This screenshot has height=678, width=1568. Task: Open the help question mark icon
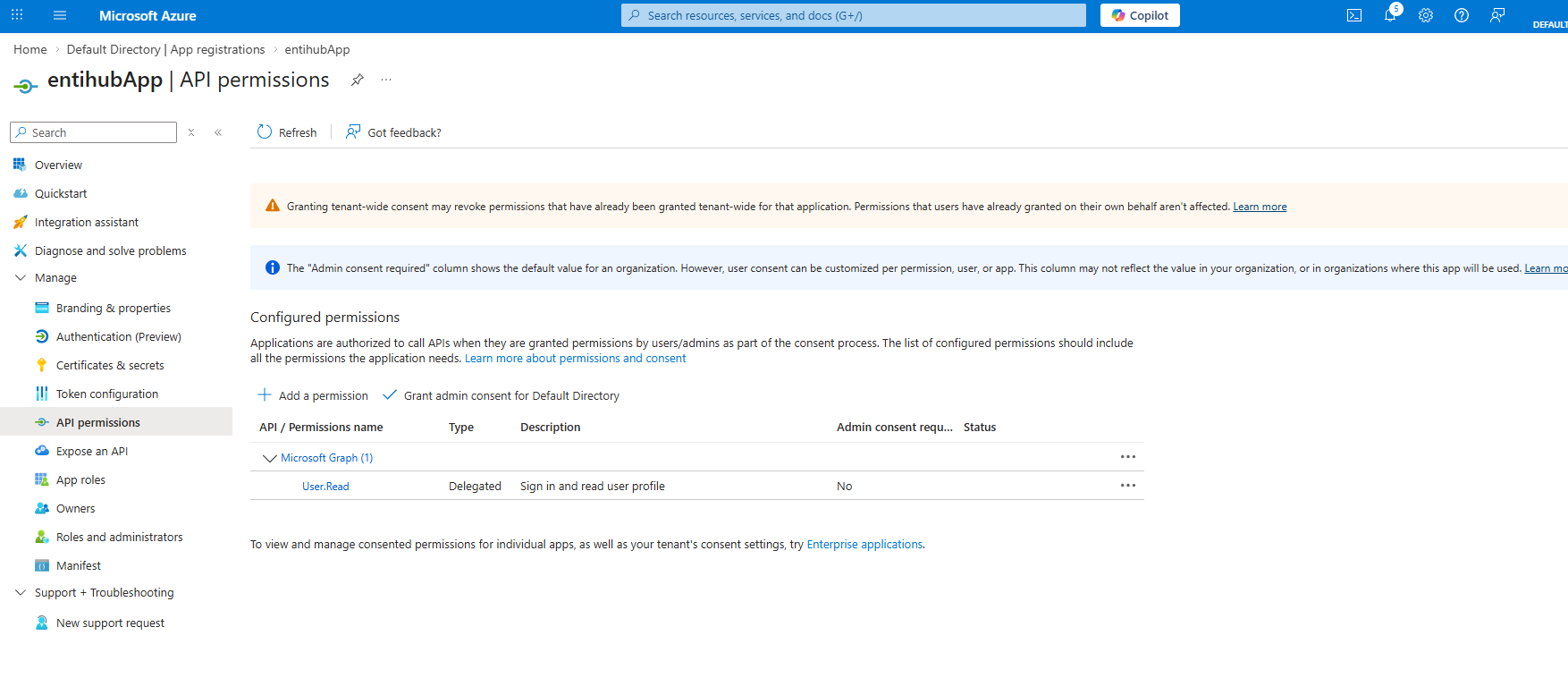pyautogui.click(x=1462, y=15)
